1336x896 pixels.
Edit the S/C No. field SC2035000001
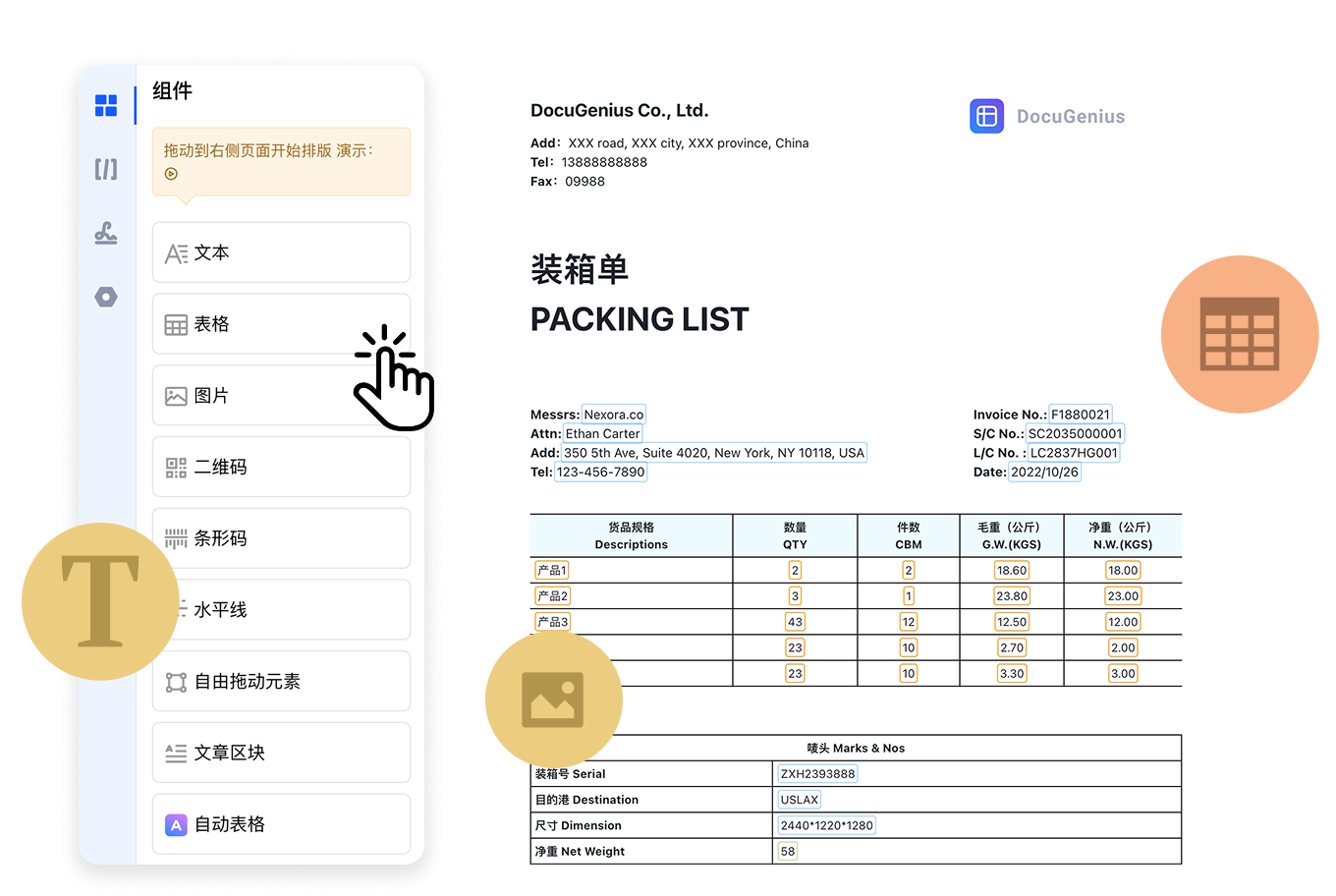[x=1075, y=434]
